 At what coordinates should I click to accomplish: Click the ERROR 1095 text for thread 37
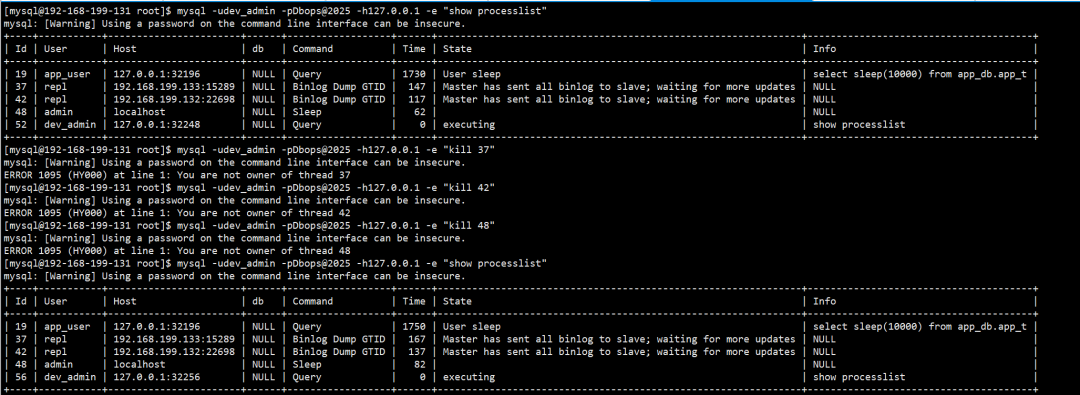coord(29,175)
